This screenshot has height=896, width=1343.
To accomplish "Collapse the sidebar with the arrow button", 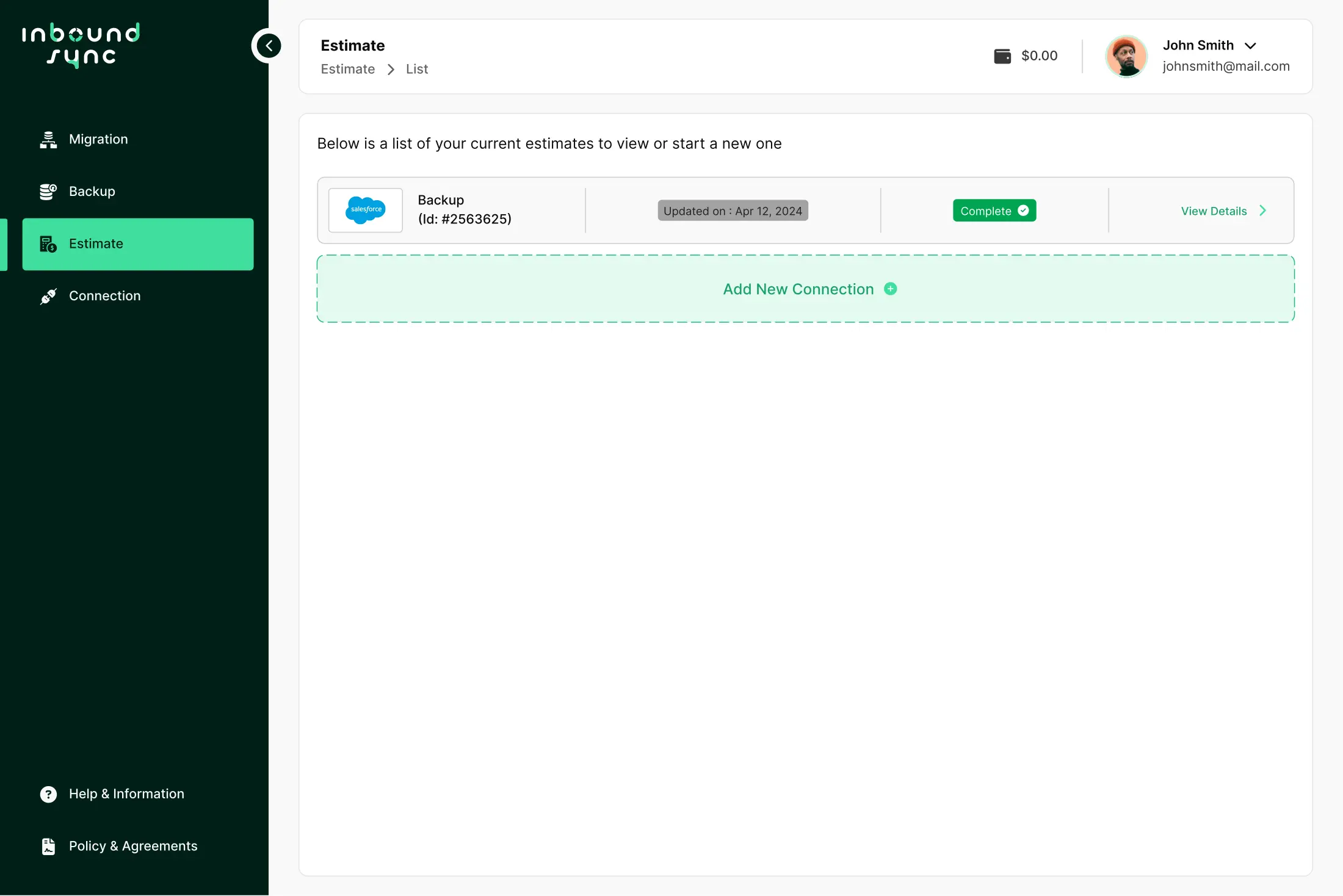I will click(x=269, y=46).
